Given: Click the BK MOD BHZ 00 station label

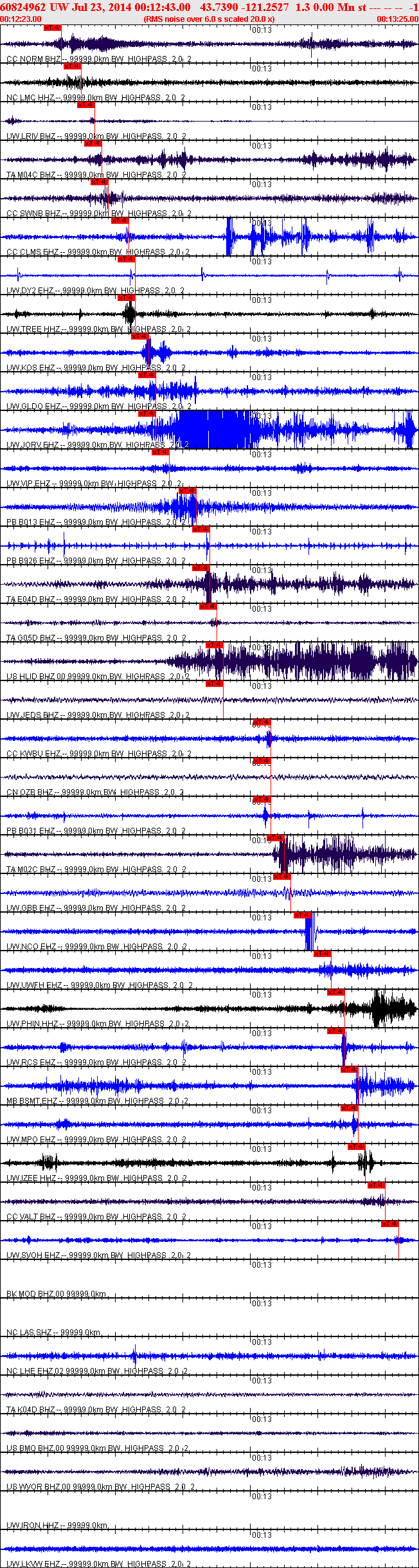Looking at the screenshot, I should coord(57,1294).
